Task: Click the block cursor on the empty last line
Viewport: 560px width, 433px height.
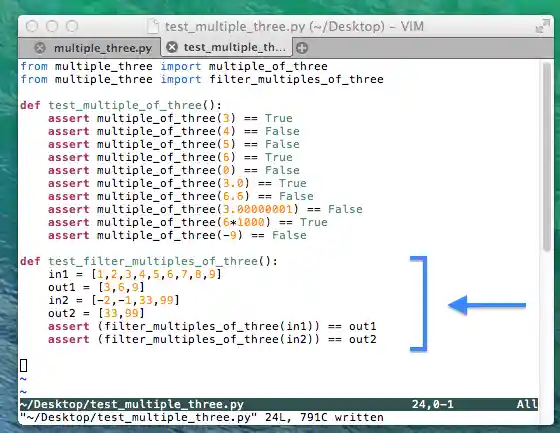Action: pyautogui.click(x=24, y=365)
